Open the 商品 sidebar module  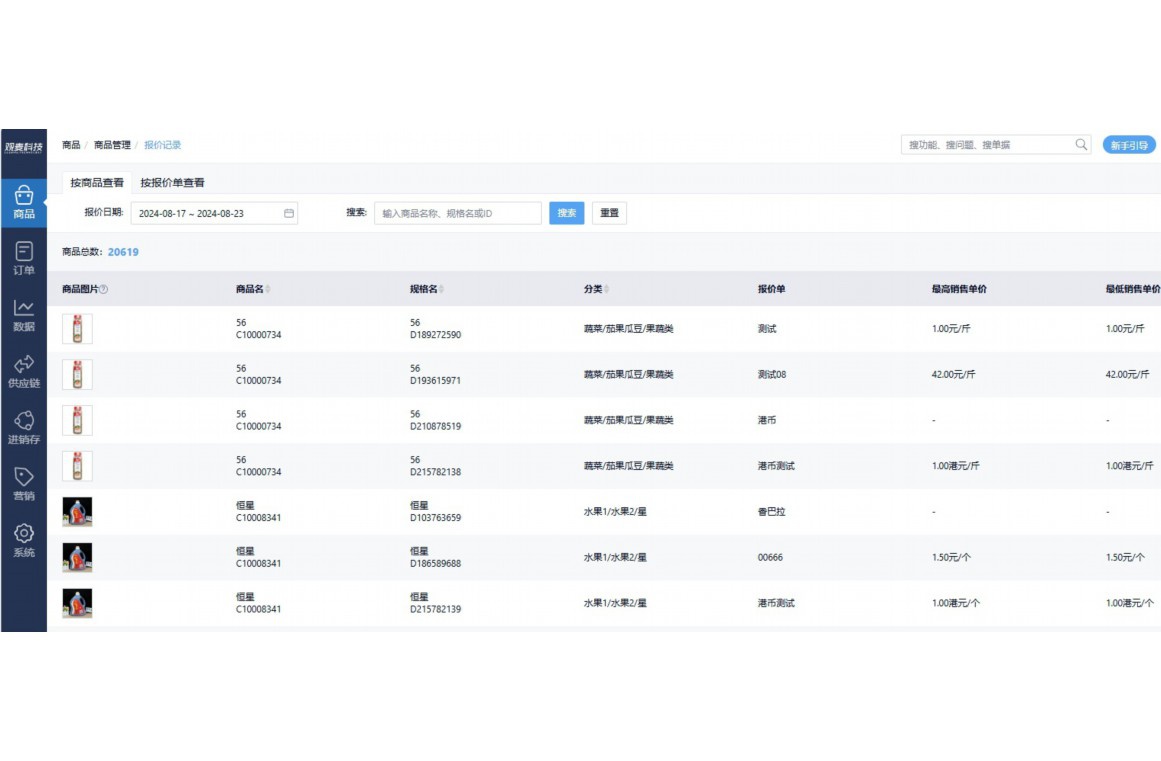coord(24,202)
